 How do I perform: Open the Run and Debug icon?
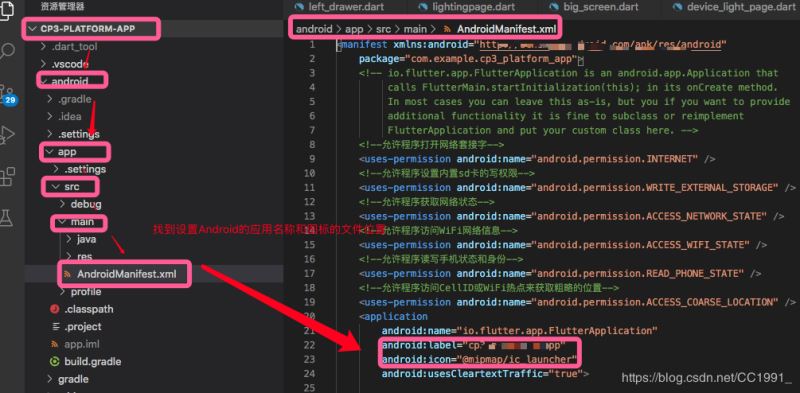coord(7,135)
